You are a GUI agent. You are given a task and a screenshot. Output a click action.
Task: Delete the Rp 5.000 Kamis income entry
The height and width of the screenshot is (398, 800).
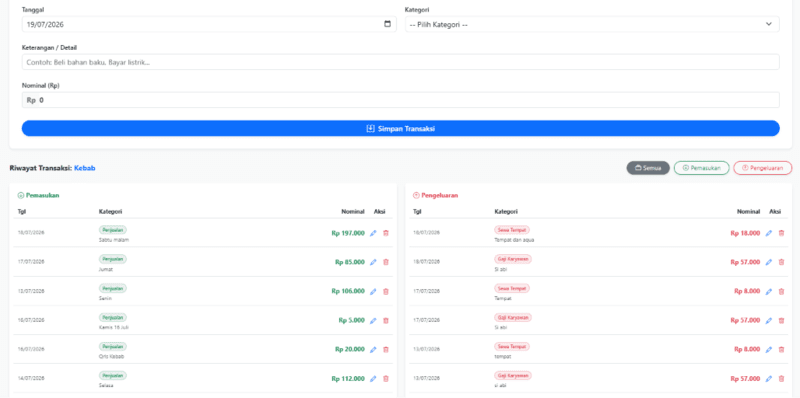click(x=386, y=320)
